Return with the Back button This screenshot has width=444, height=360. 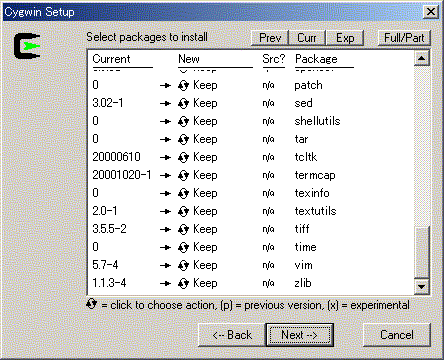(x=232, y=335)
